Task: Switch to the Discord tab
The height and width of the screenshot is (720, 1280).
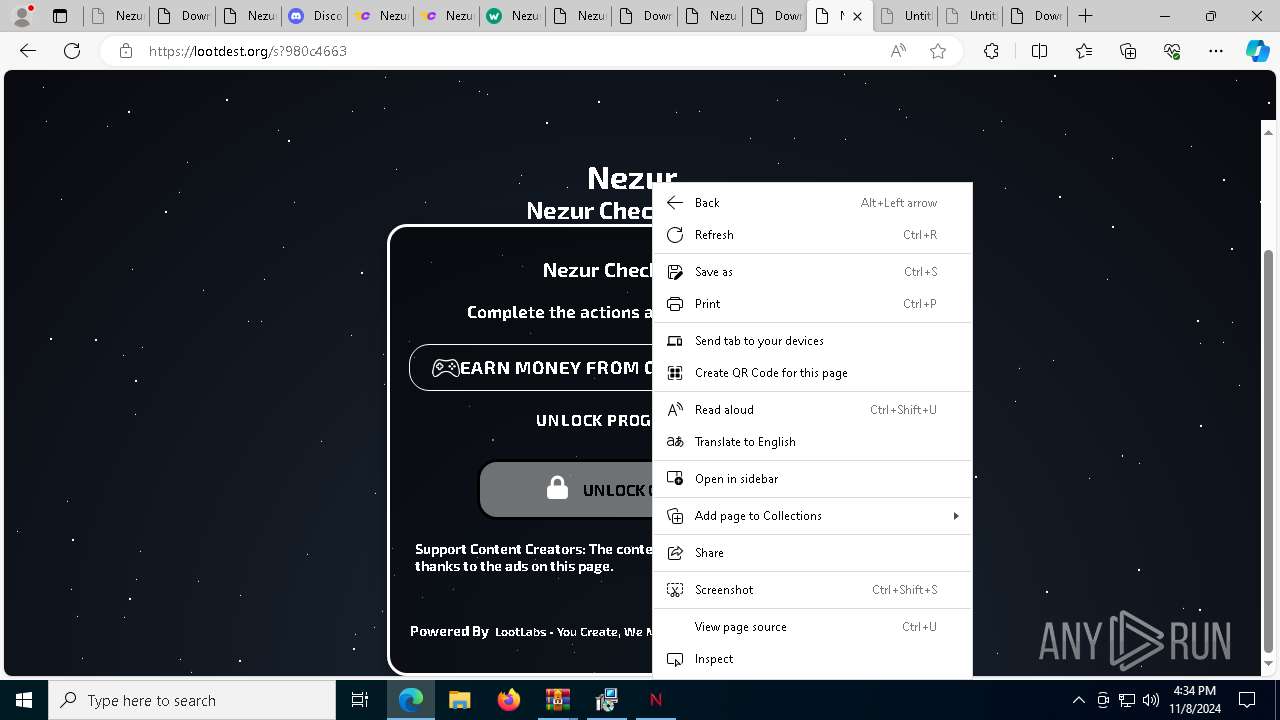Action: 314,16
